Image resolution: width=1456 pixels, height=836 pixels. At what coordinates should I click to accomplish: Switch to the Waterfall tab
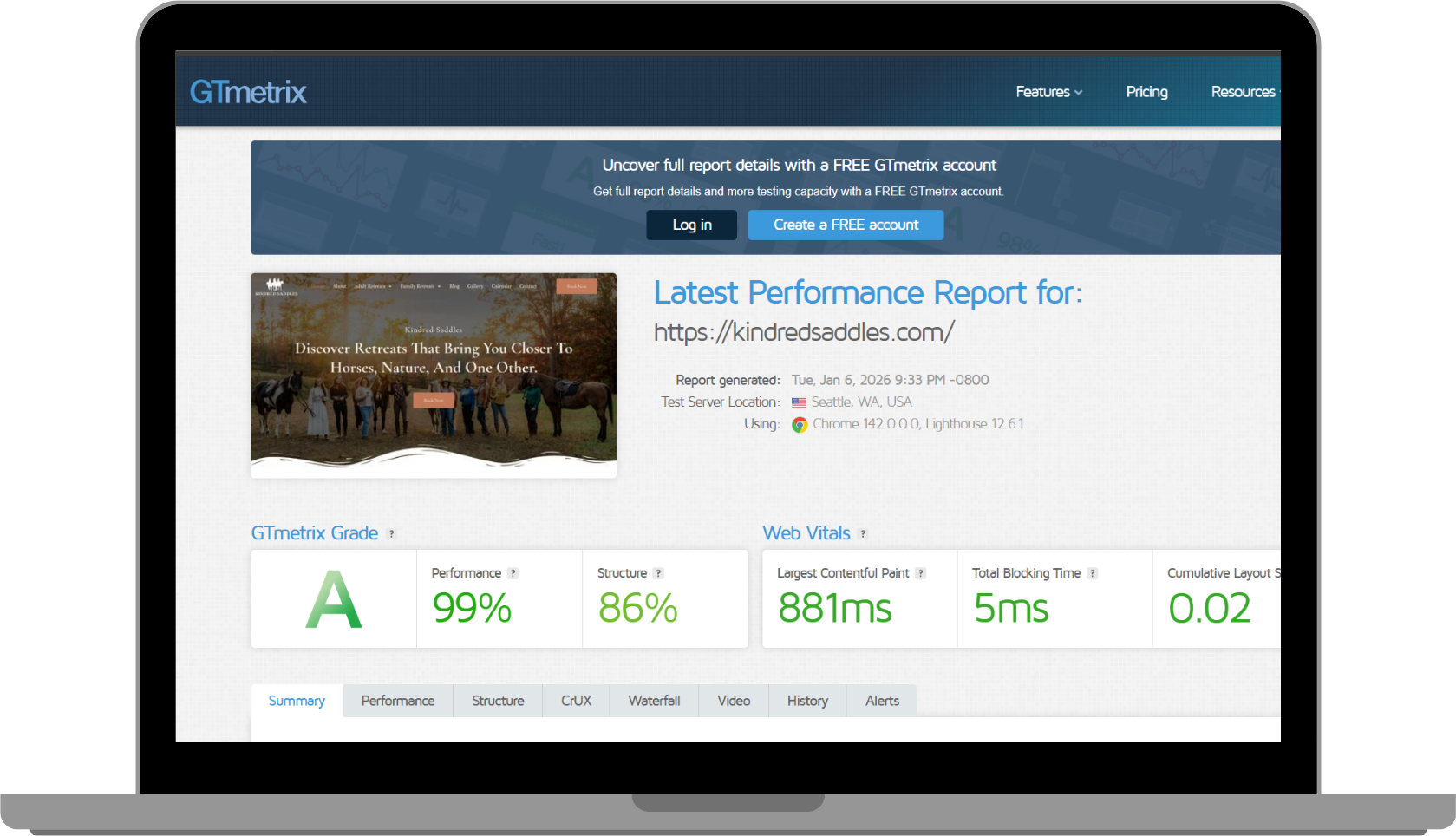(654, 701)
